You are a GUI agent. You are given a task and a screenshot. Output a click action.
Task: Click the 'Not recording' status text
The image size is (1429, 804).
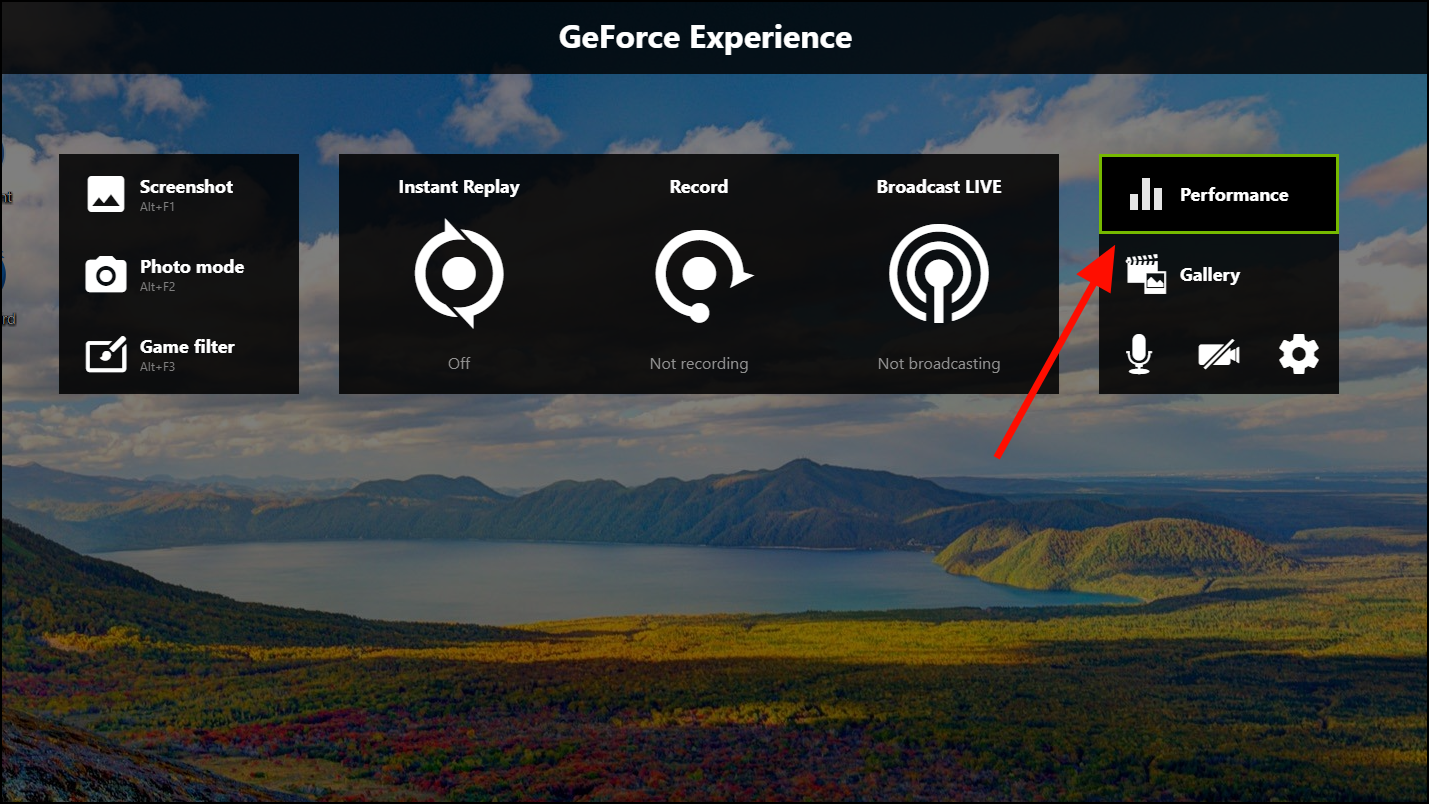699,364
